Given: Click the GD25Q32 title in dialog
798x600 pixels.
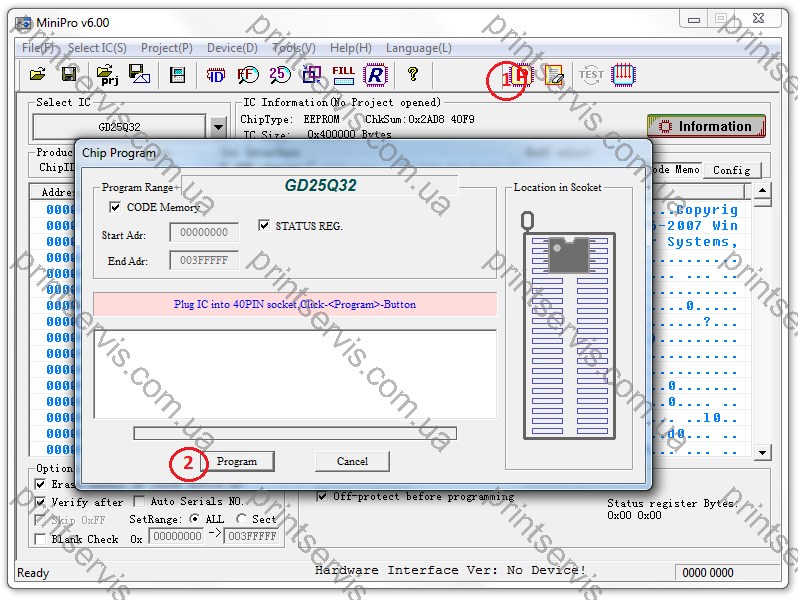Looking at the screenshot, I should coord(321,185).
